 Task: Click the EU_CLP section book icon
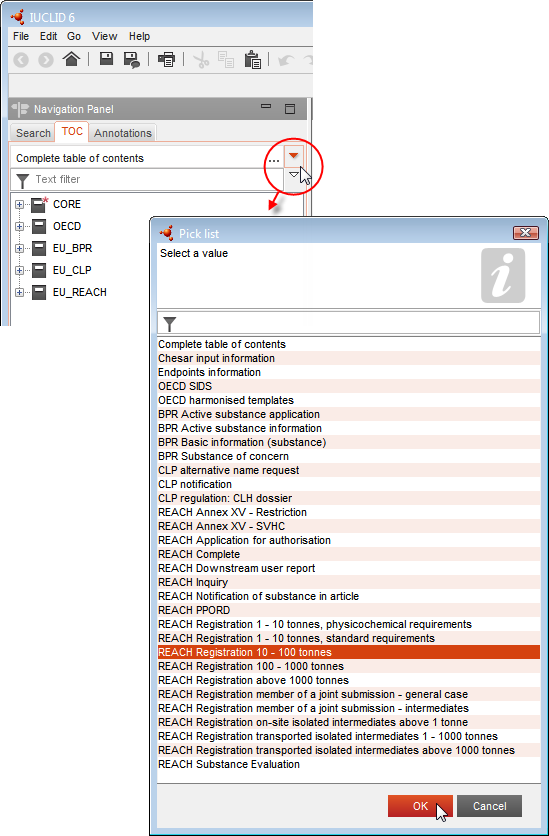tap(39, 270)
